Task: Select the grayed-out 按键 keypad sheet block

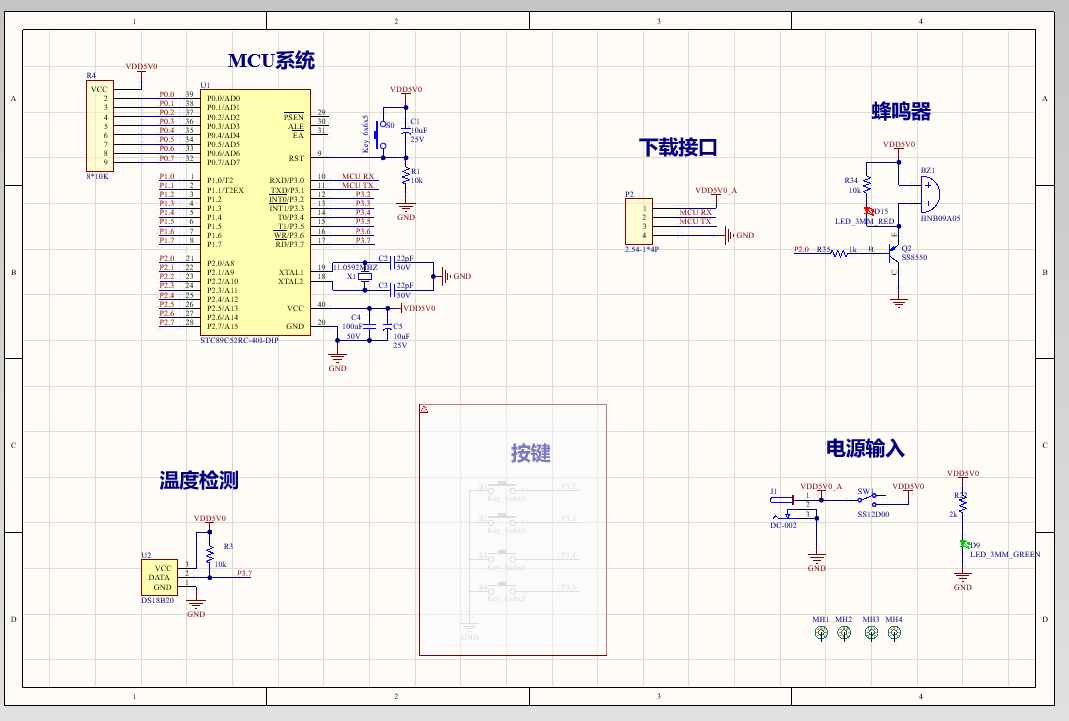Action: (x=512, y=527)
